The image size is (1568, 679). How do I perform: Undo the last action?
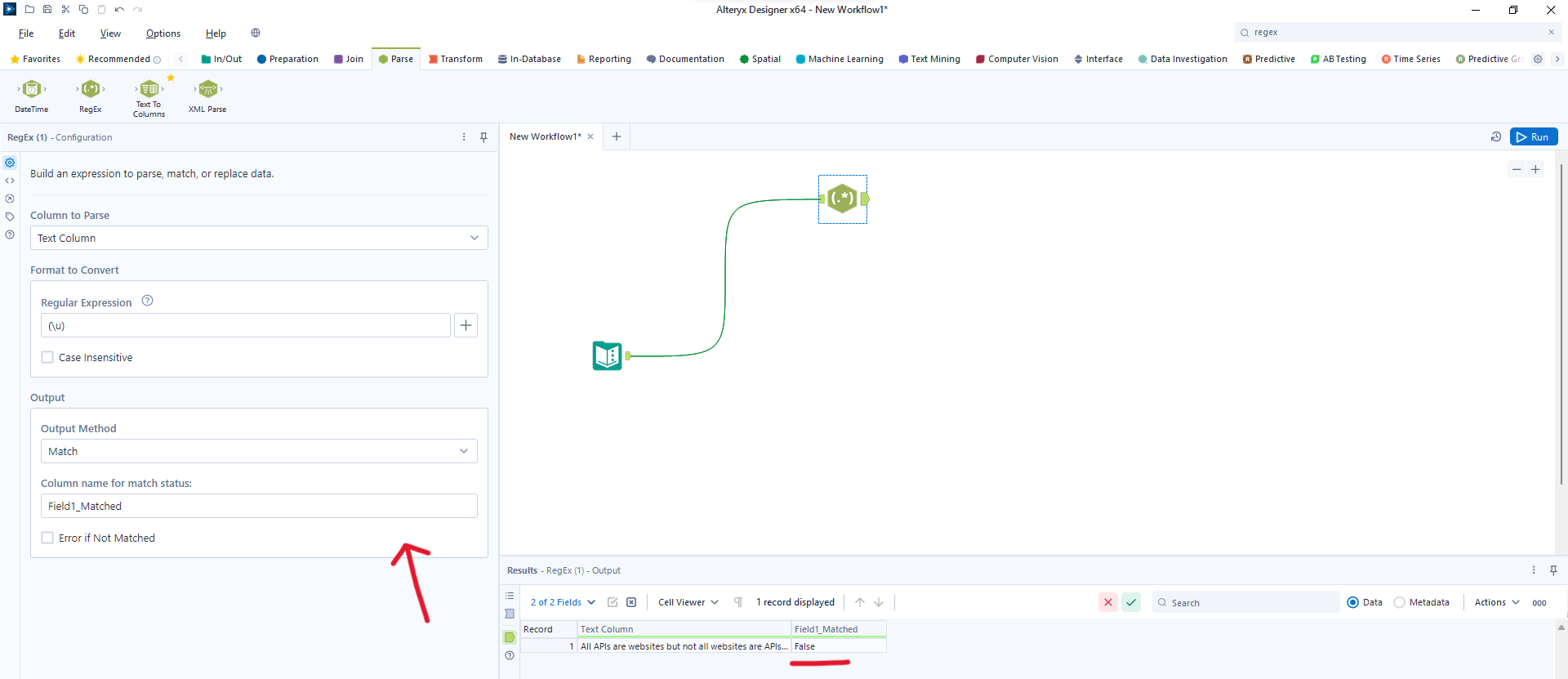click(119, 10)
